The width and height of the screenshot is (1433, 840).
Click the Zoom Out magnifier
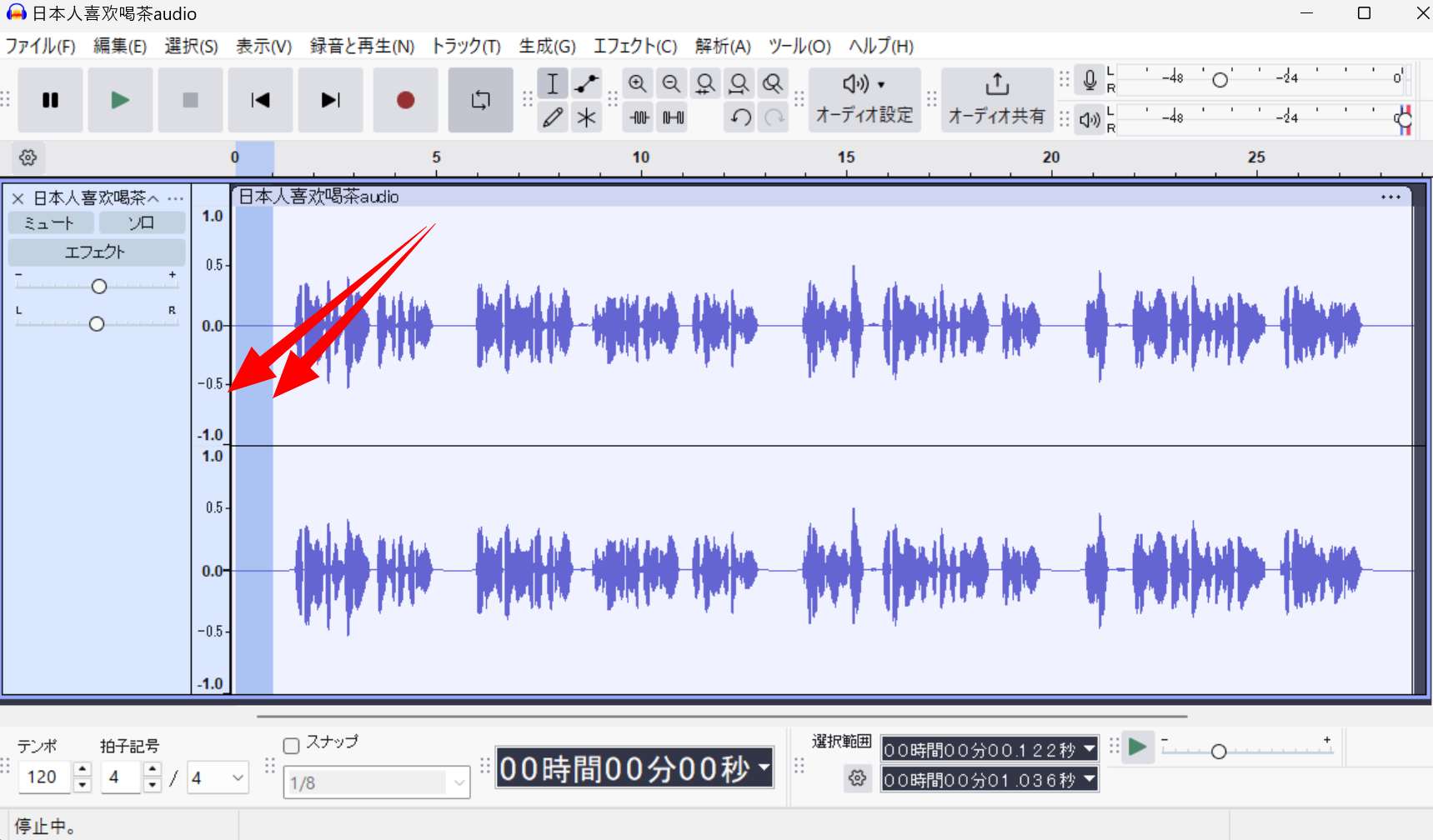[x=671, y=83]
